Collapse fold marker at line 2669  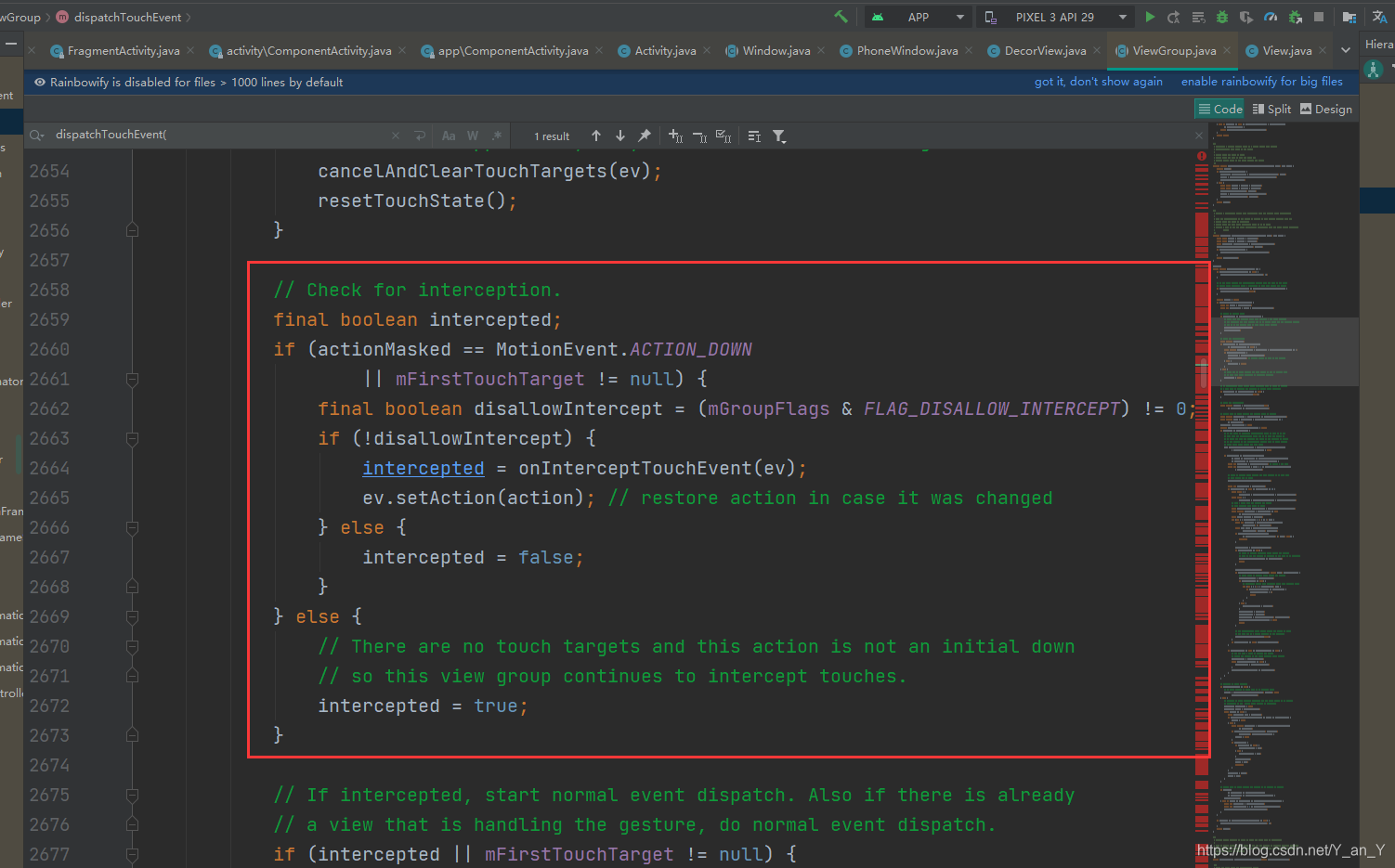pos(132,616)
